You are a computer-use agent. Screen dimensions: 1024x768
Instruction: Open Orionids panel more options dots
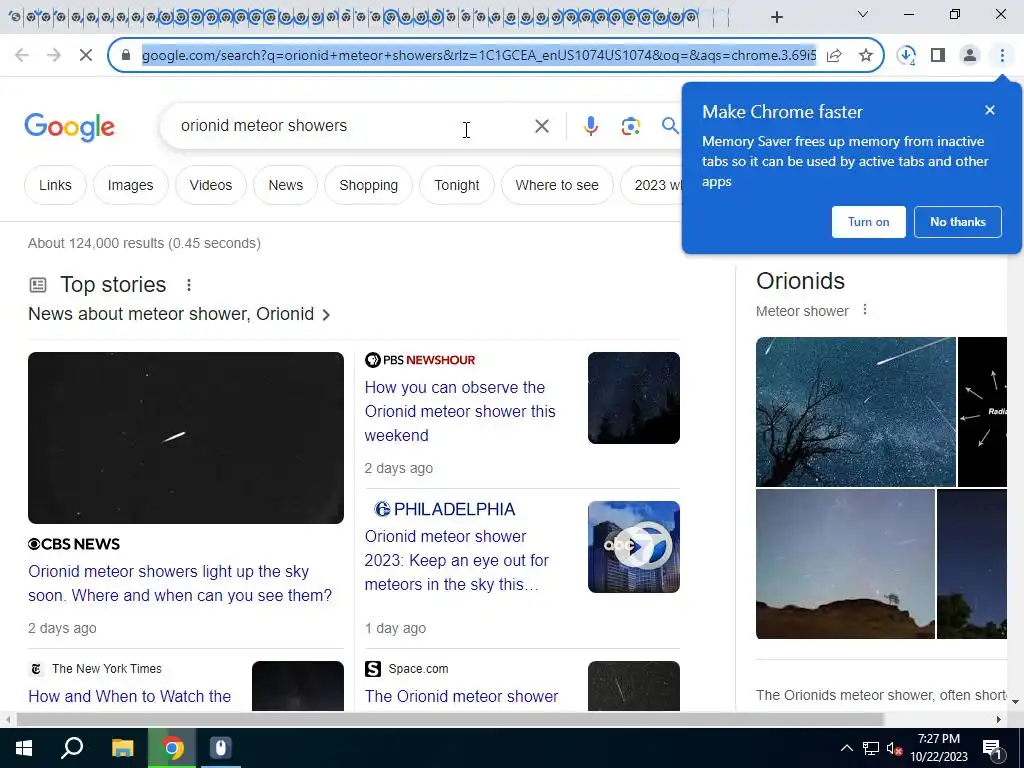(x=865, y=310)
